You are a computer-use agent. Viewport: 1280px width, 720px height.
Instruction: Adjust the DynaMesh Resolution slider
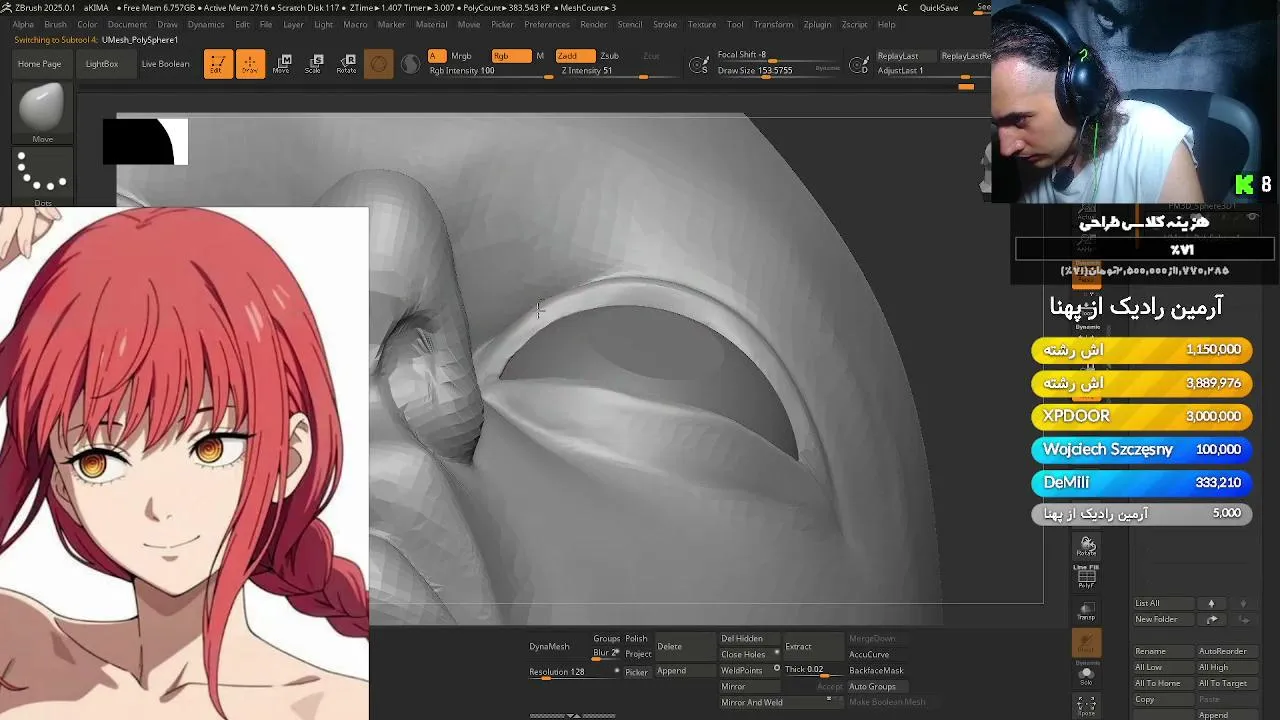tap(574, 672)
